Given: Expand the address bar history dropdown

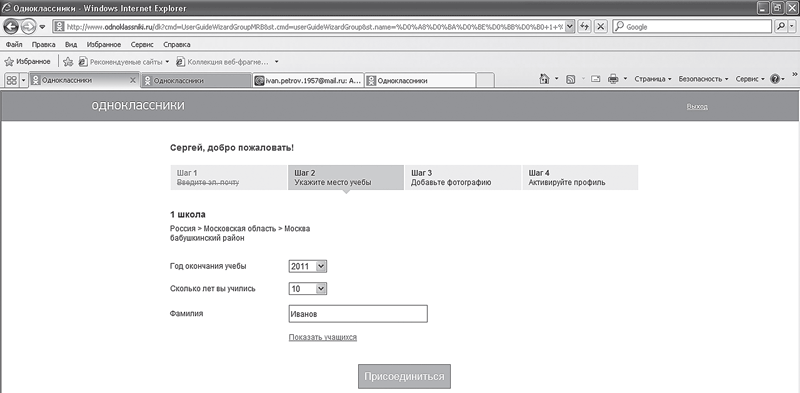Looking at the screenshot, I should point(570,27).
